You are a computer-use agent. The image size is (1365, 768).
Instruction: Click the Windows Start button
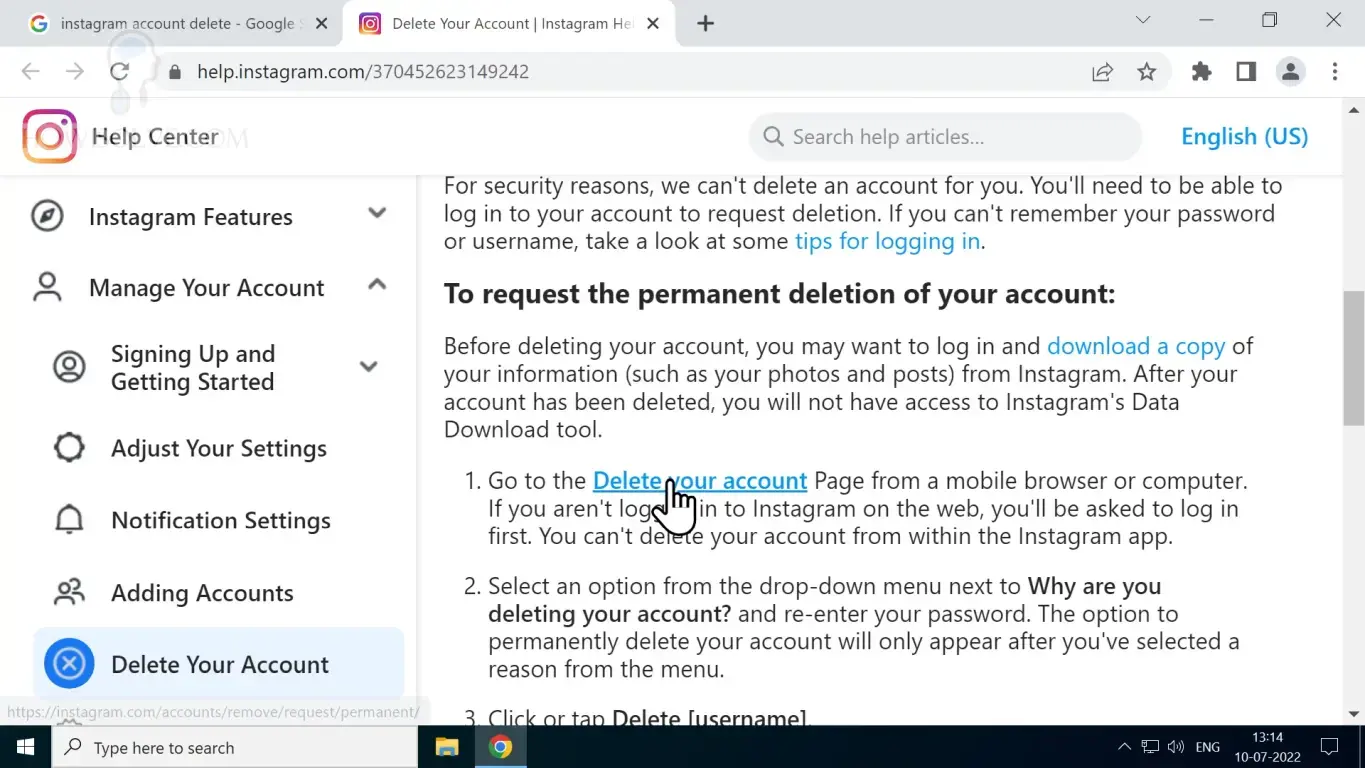[x=25, y=747]
